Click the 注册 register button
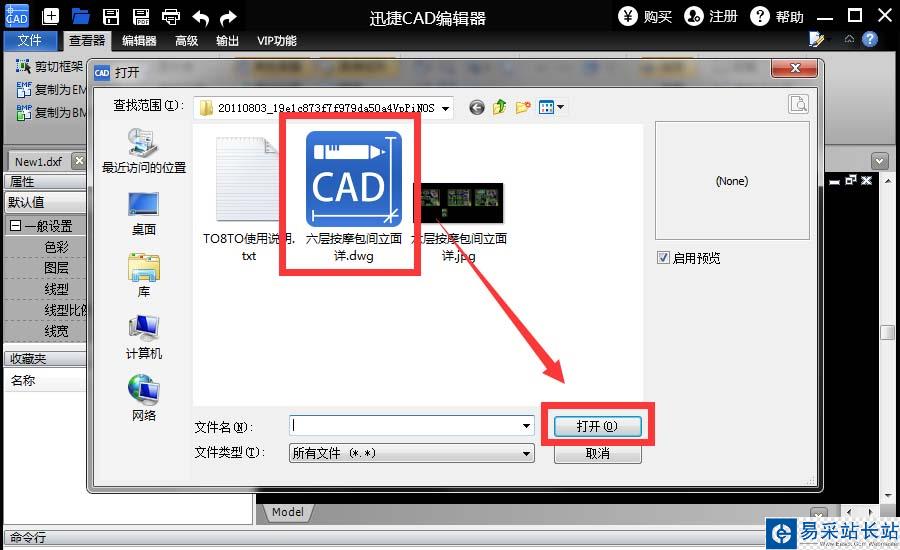 pyautogui.click(x=711, y=16)
